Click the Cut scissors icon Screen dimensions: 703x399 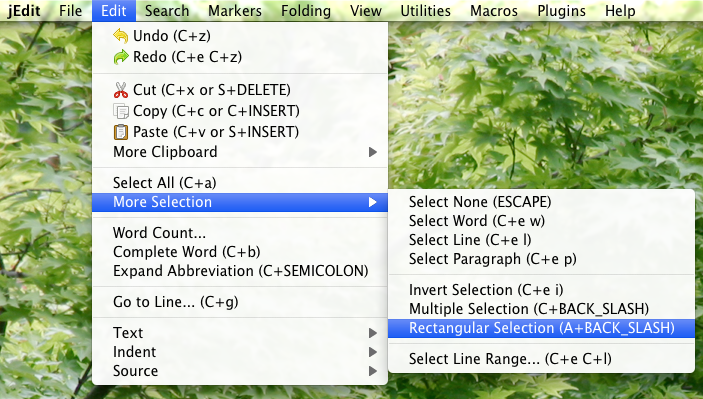[121, 90]
